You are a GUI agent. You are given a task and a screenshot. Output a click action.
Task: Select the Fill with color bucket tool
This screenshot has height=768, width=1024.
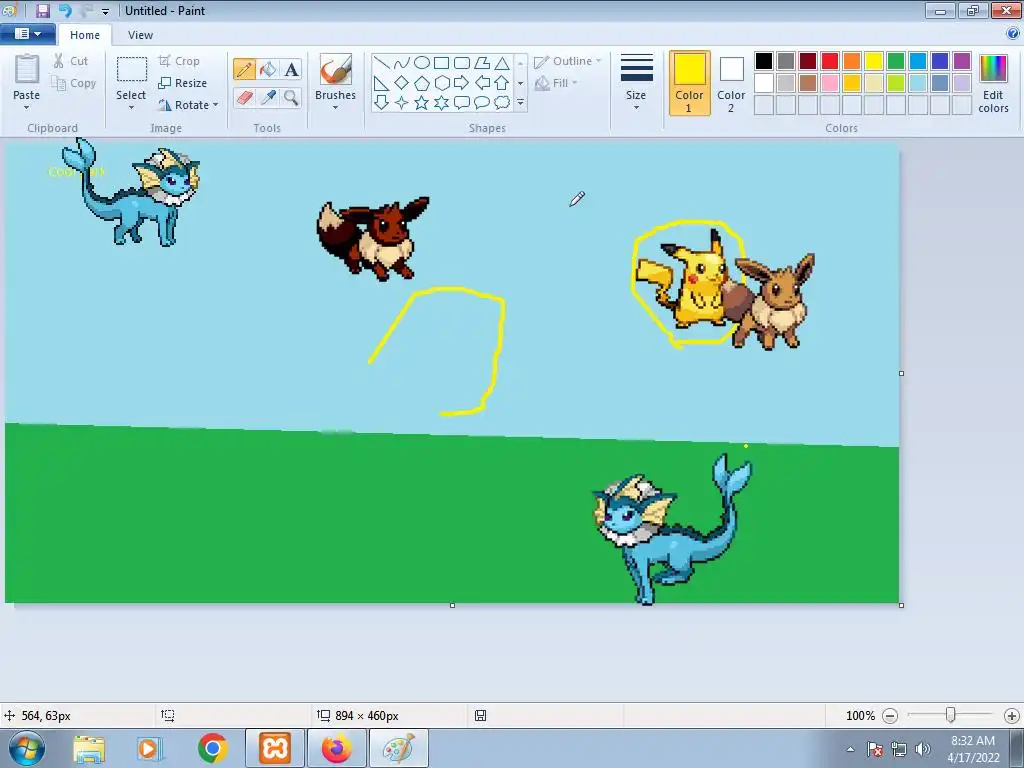pos(268,69)
